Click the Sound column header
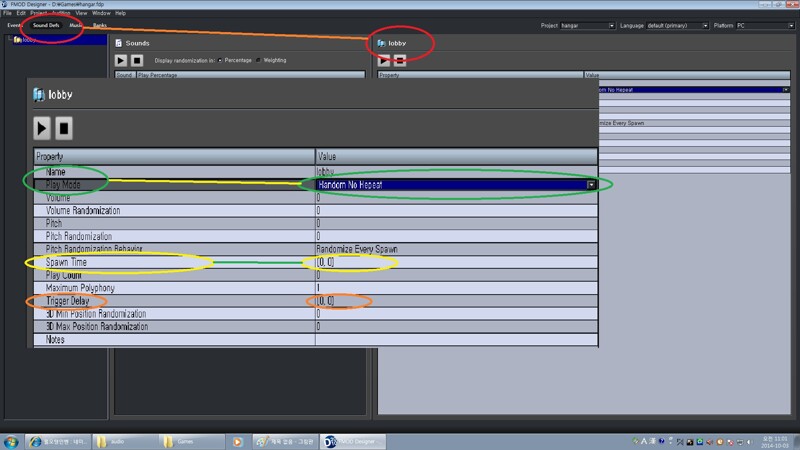The width and height of the screenshot is (800, 450). [x=125, y=75]
